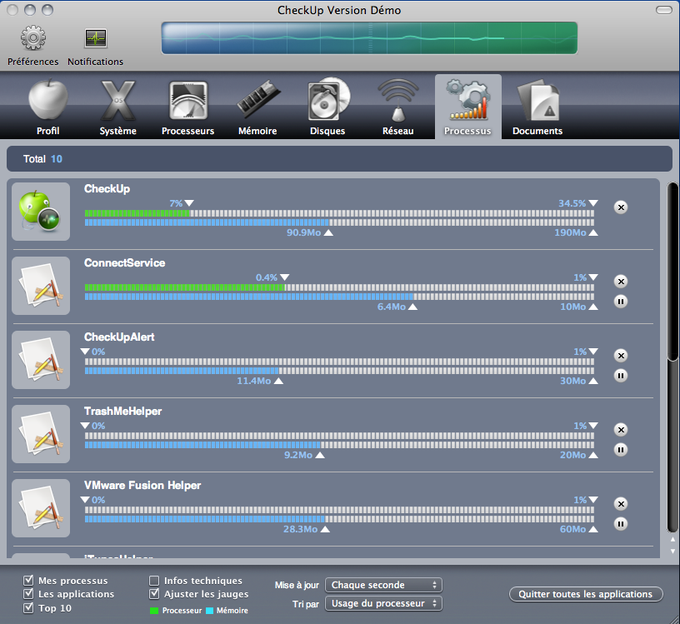Disable the Ajuster les jauges checkbox
Image resolution: width=680 pixels, height=624 pixels.
(154, 594)
